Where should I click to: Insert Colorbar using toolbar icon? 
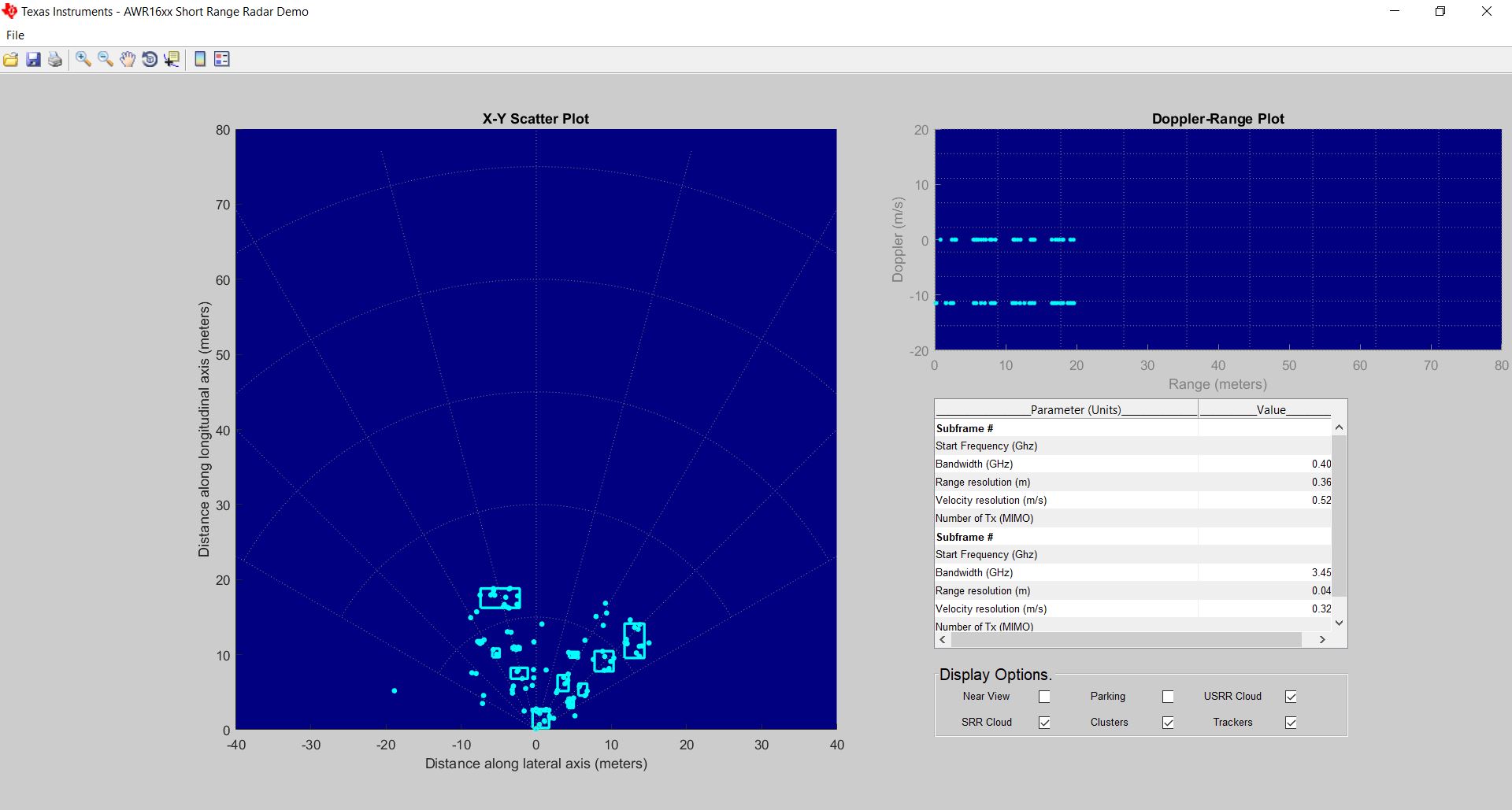(x=200, y=59)
